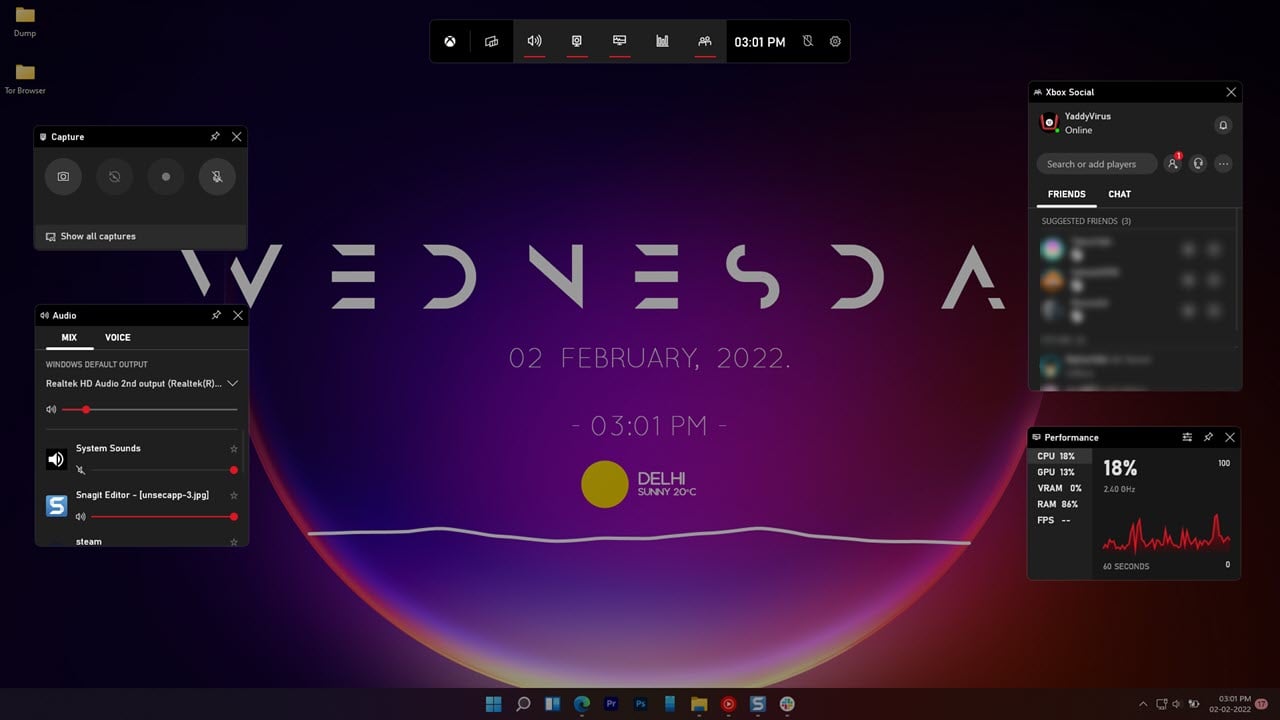Unmute System Sounds in the Audio mixer

[x=80, y=470]
